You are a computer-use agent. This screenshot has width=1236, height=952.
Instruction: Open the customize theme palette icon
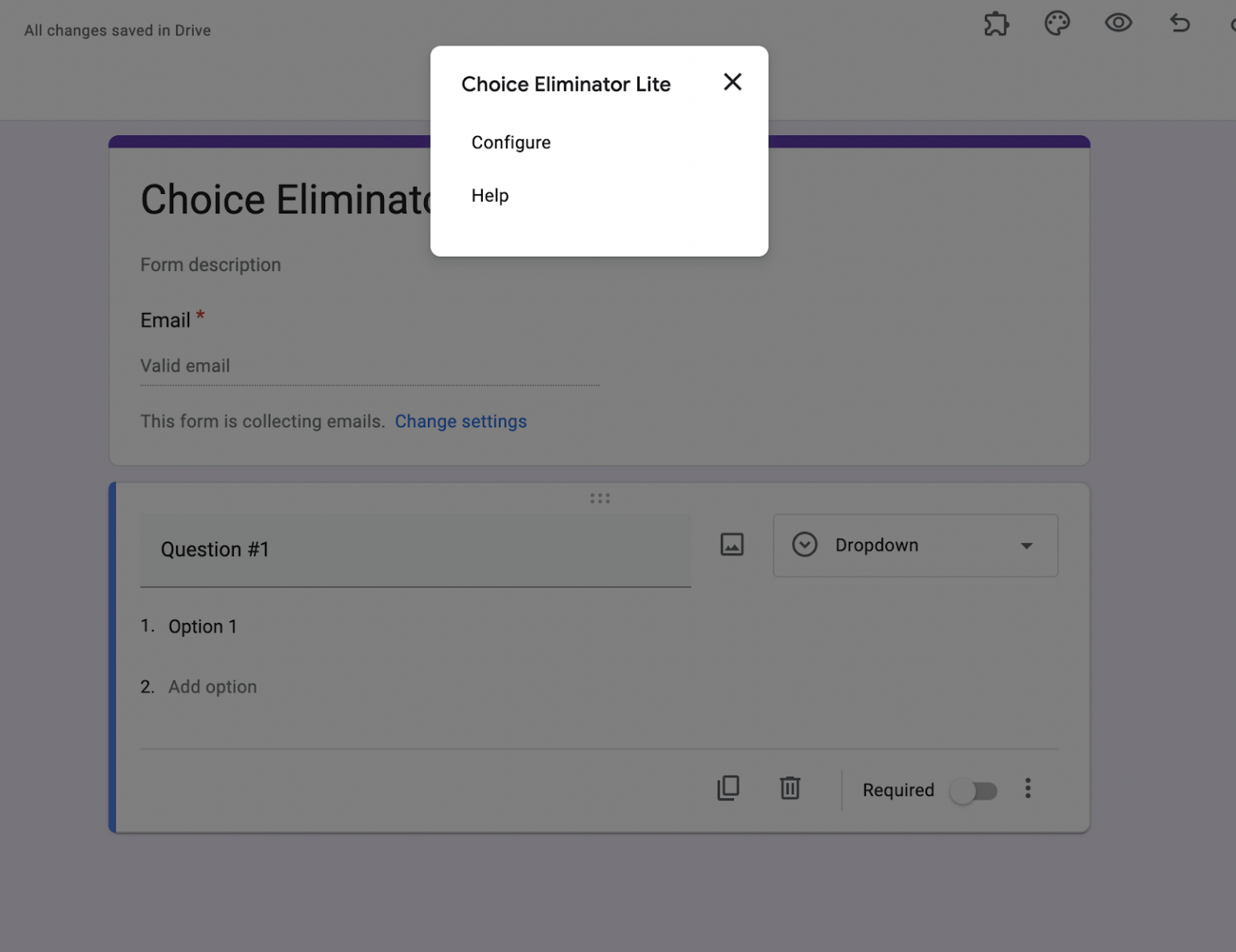[1057, 23]
